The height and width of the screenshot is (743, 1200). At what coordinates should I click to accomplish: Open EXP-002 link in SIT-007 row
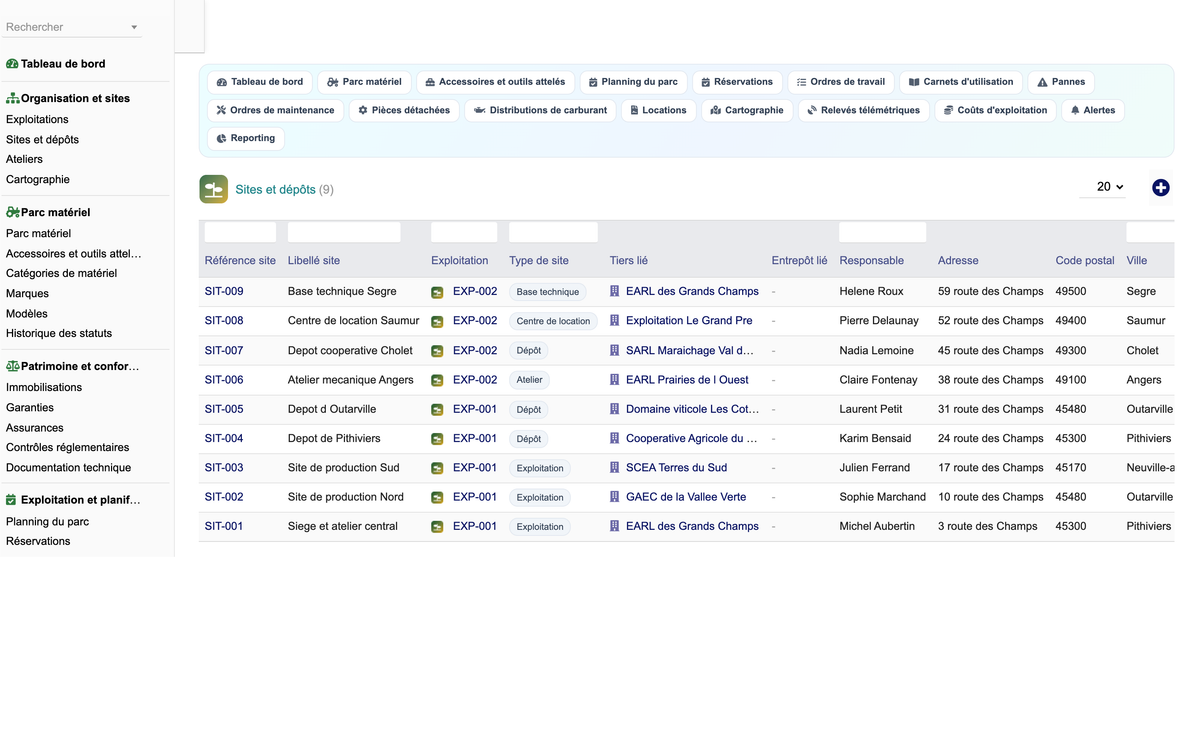tap(475, 351)
